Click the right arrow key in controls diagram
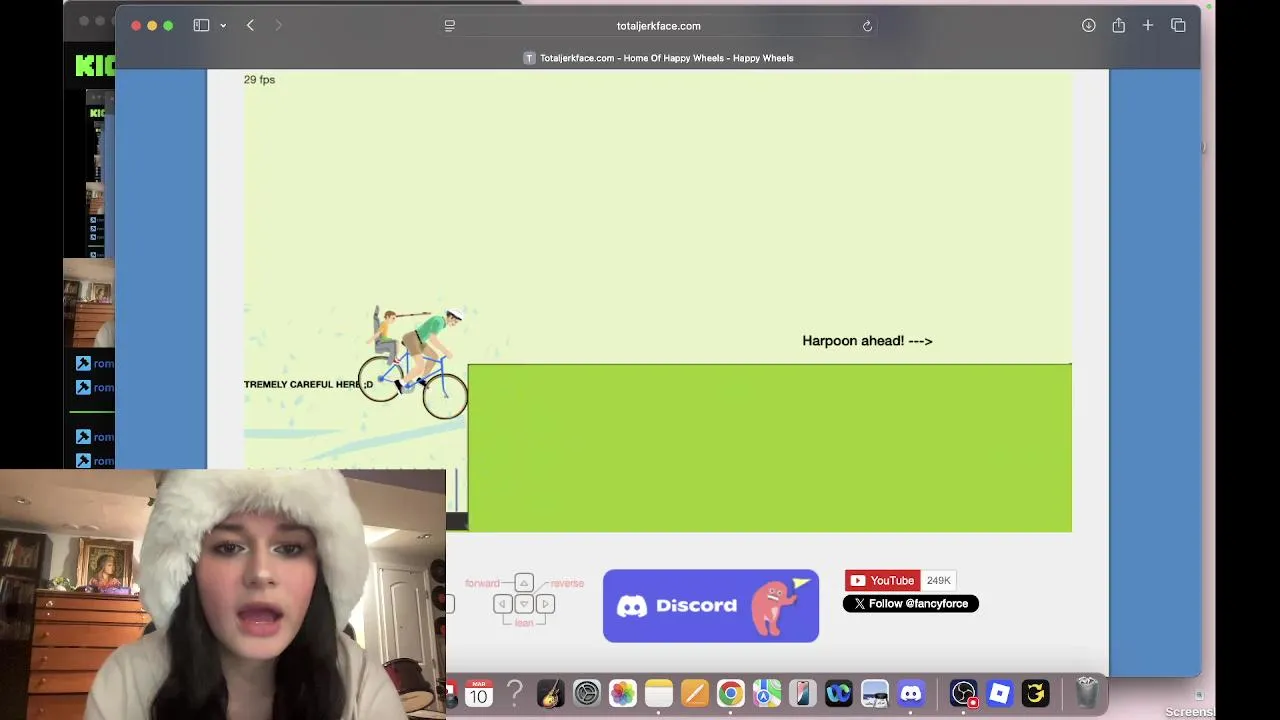The height and width of the screenshot is (720, 1280). point(545,604)
